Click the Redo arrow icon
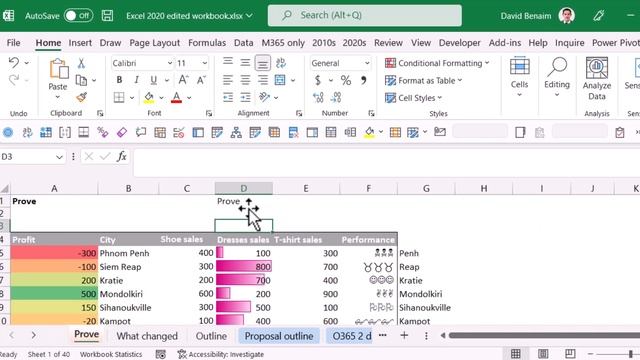This screenshot has width=640, height=360. (x=14, y=80)
